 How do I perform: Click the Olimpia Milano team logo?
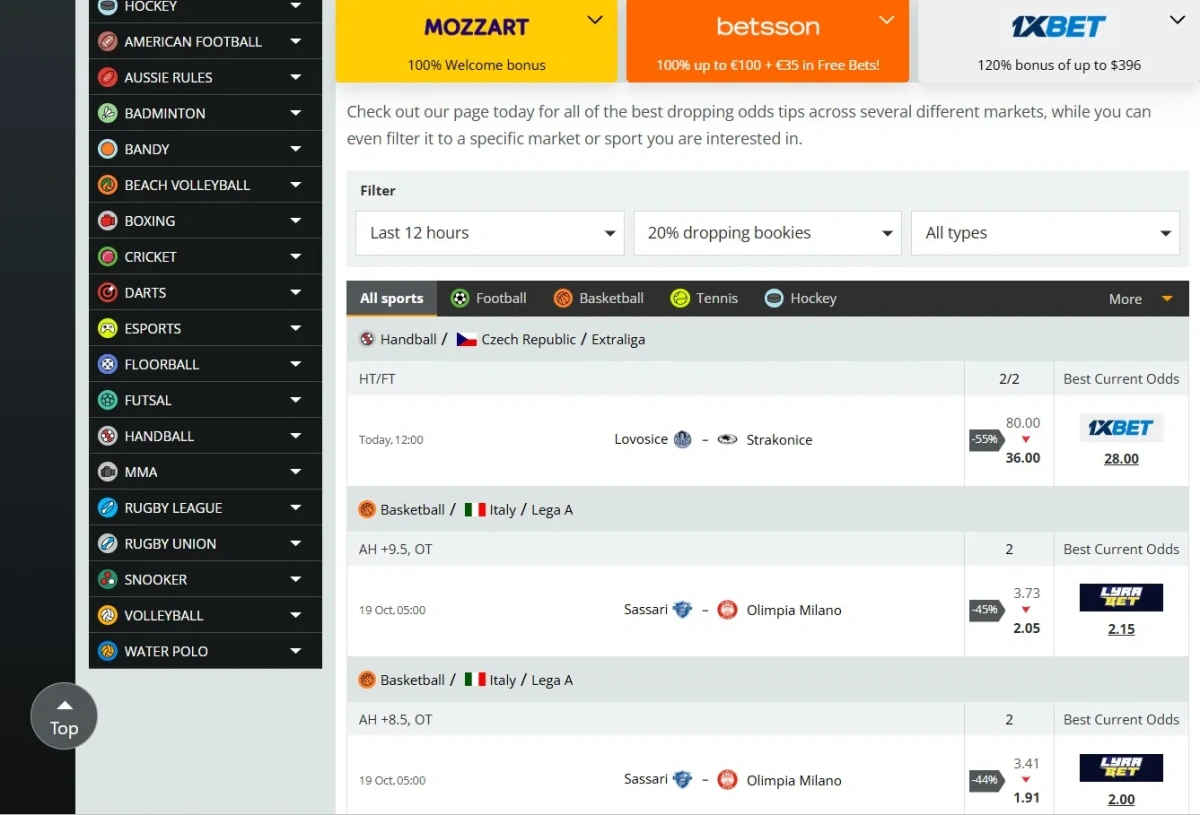tap(728, 610)
